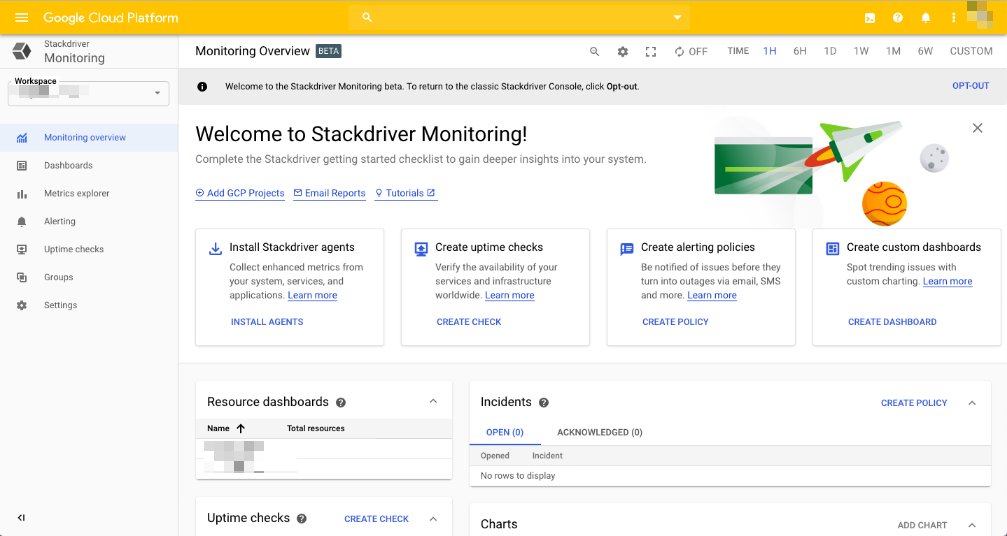This screenshot has height=536, width=1007.
Task: Select the 6H time range
Action: pyautogui.click(x=800, y=51)
